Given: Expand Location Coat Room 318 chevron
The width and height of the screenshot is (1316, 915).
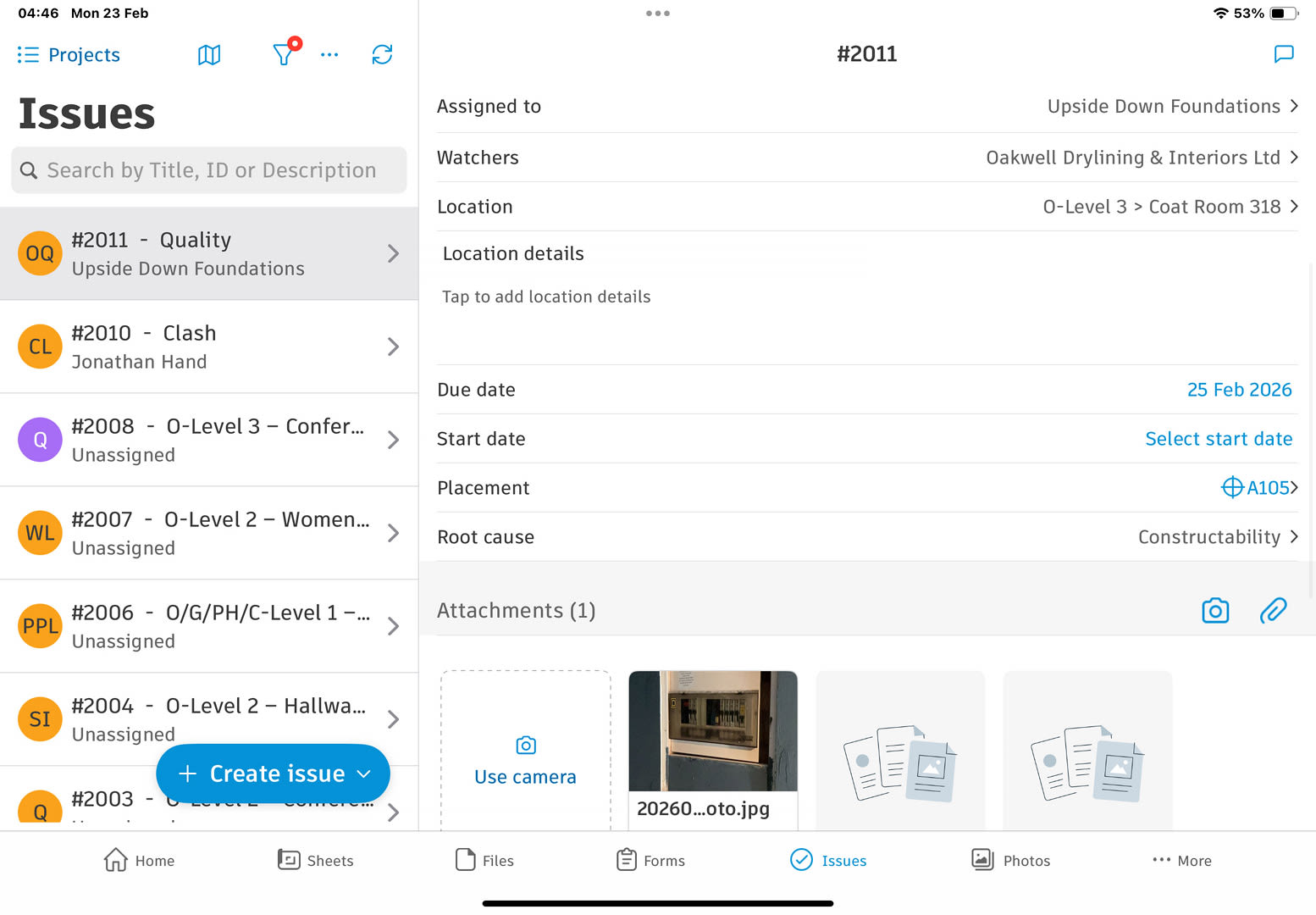Looking at the screenshot, I should click(1293, 207).
